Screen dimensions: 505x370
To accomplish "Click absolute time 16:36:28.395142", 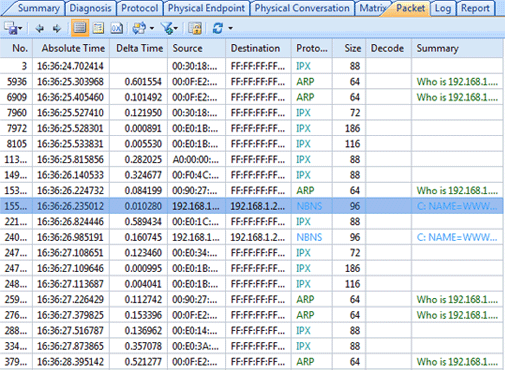I will (70, 362).
